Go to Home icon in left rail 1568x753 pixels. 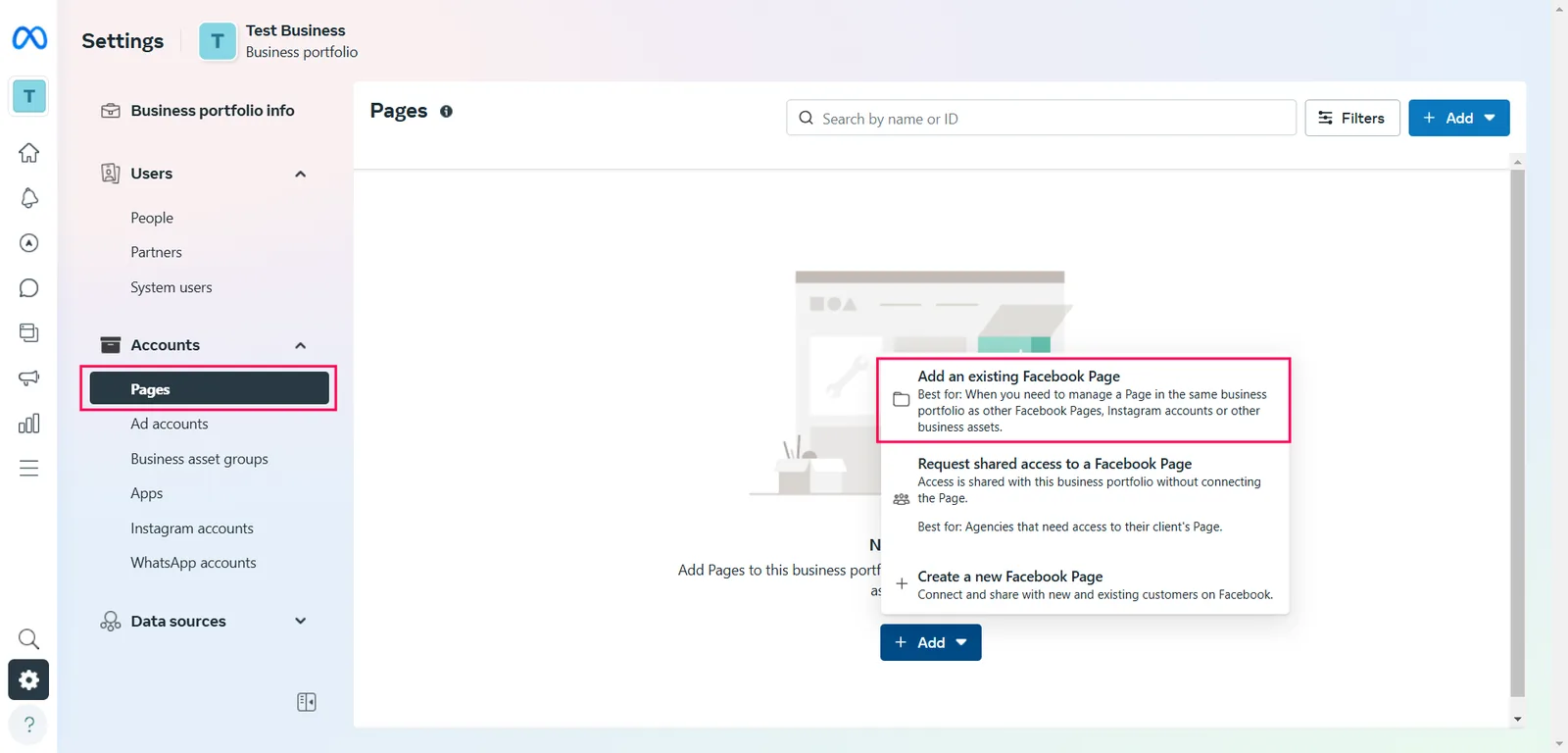29,153
